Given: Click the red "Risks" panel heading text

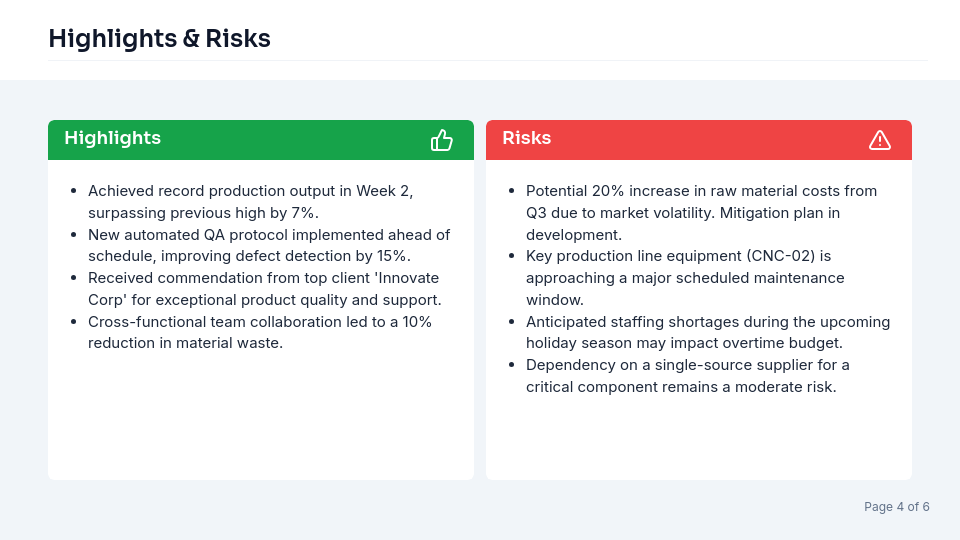Looking at the screenshot, I should (526, 138).
